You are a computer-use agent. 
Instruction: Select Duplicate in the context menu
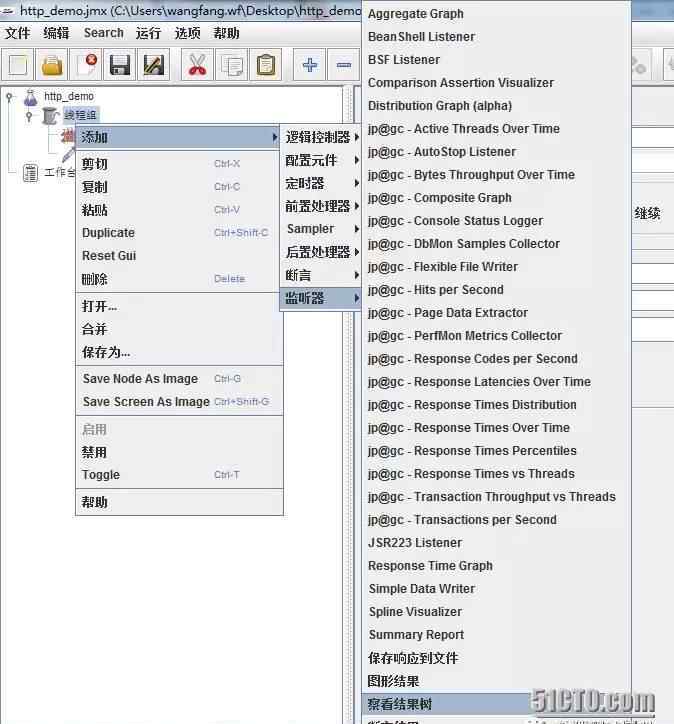(x=179, y=233)
